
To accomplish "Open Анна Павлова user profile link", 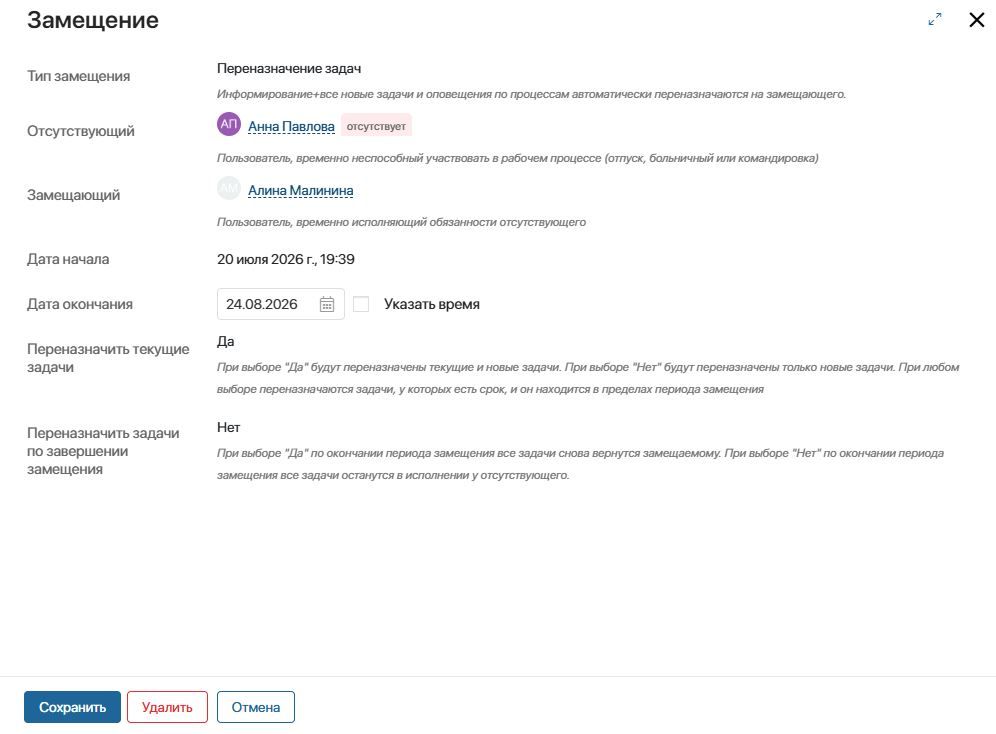I will click(x=291, y=126).
